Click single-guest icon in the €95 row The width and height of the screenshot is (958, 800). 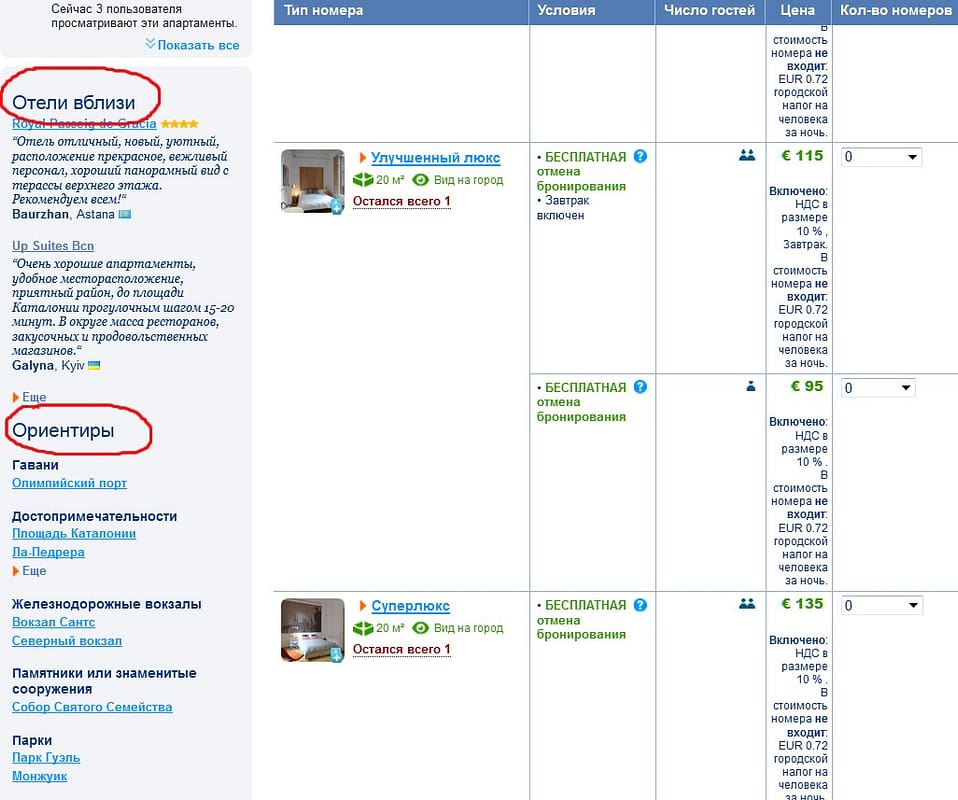751,387
